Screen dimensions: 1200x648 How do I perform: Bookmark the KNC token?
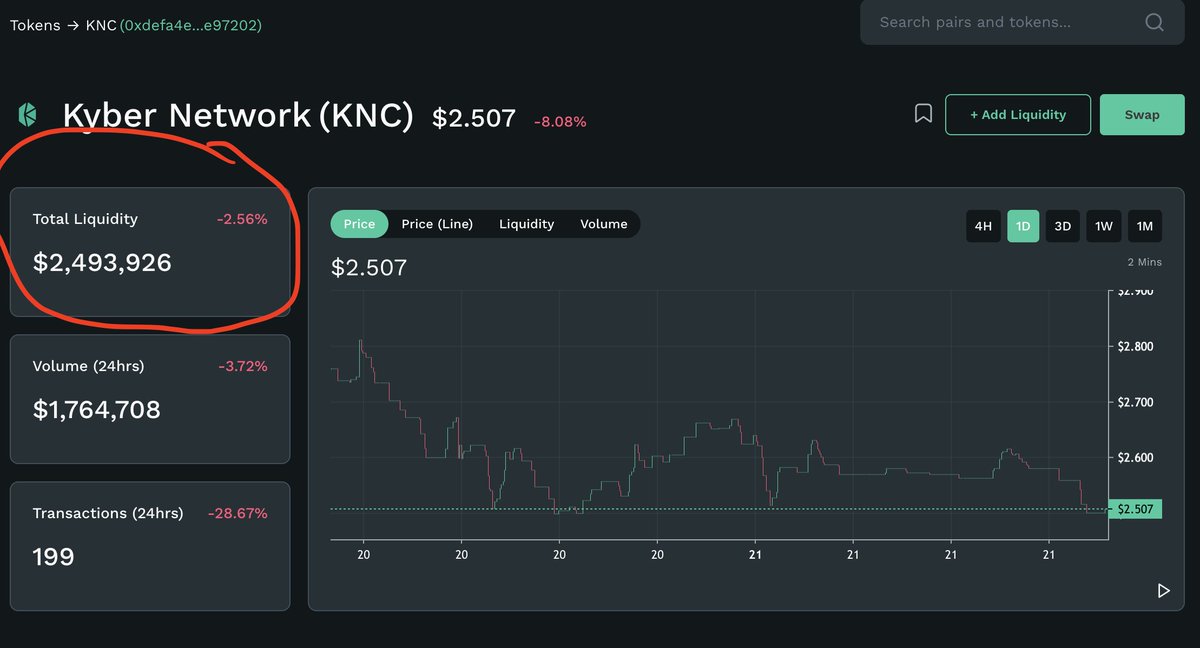(x=923, y=114)
